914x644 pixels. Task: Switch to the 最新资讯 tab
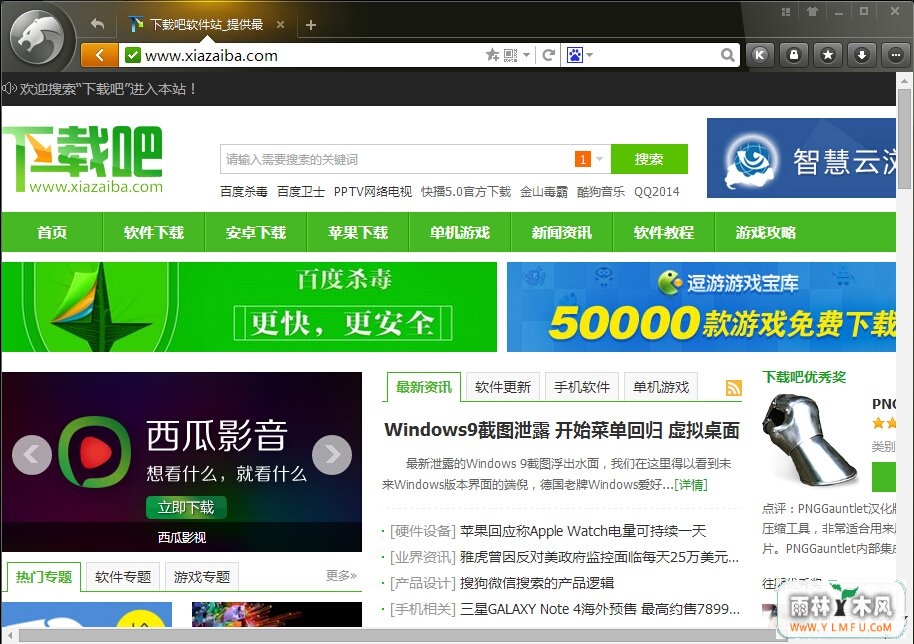pyautogui.click(x=424, y=387)
